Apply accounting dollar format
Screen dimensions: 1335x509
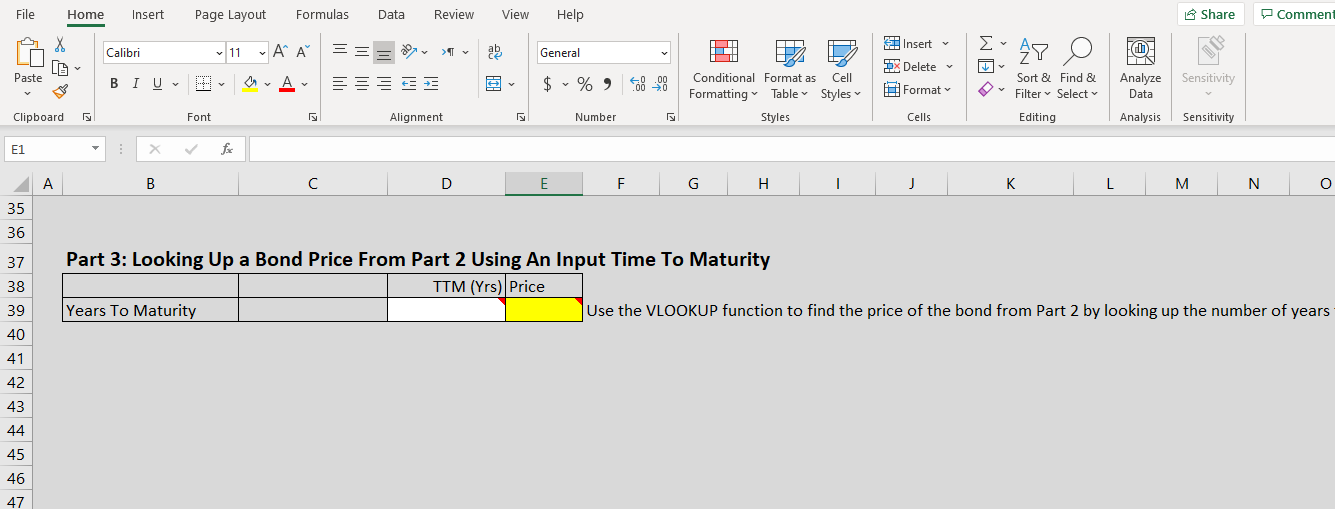point(547,84)
